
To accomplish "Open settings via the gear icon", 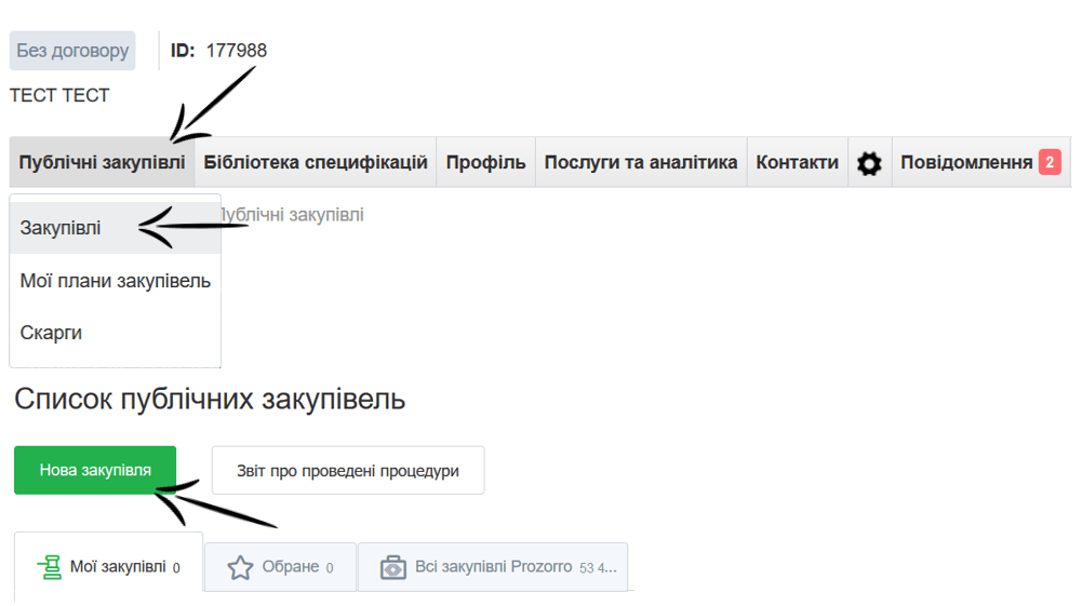I will pos(869,163).
